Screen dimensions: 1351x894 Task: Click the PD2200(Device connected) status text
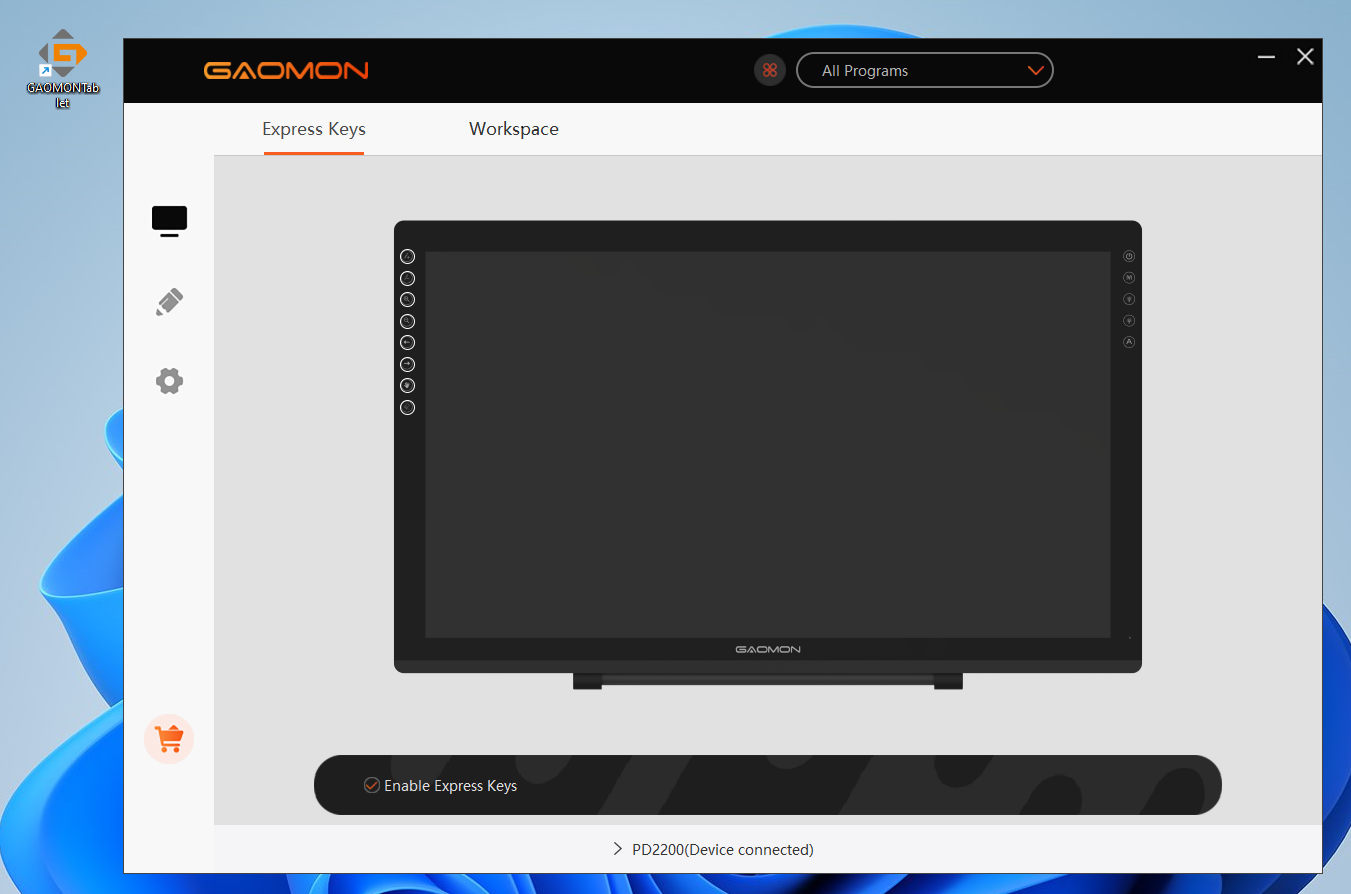(723, 849)
